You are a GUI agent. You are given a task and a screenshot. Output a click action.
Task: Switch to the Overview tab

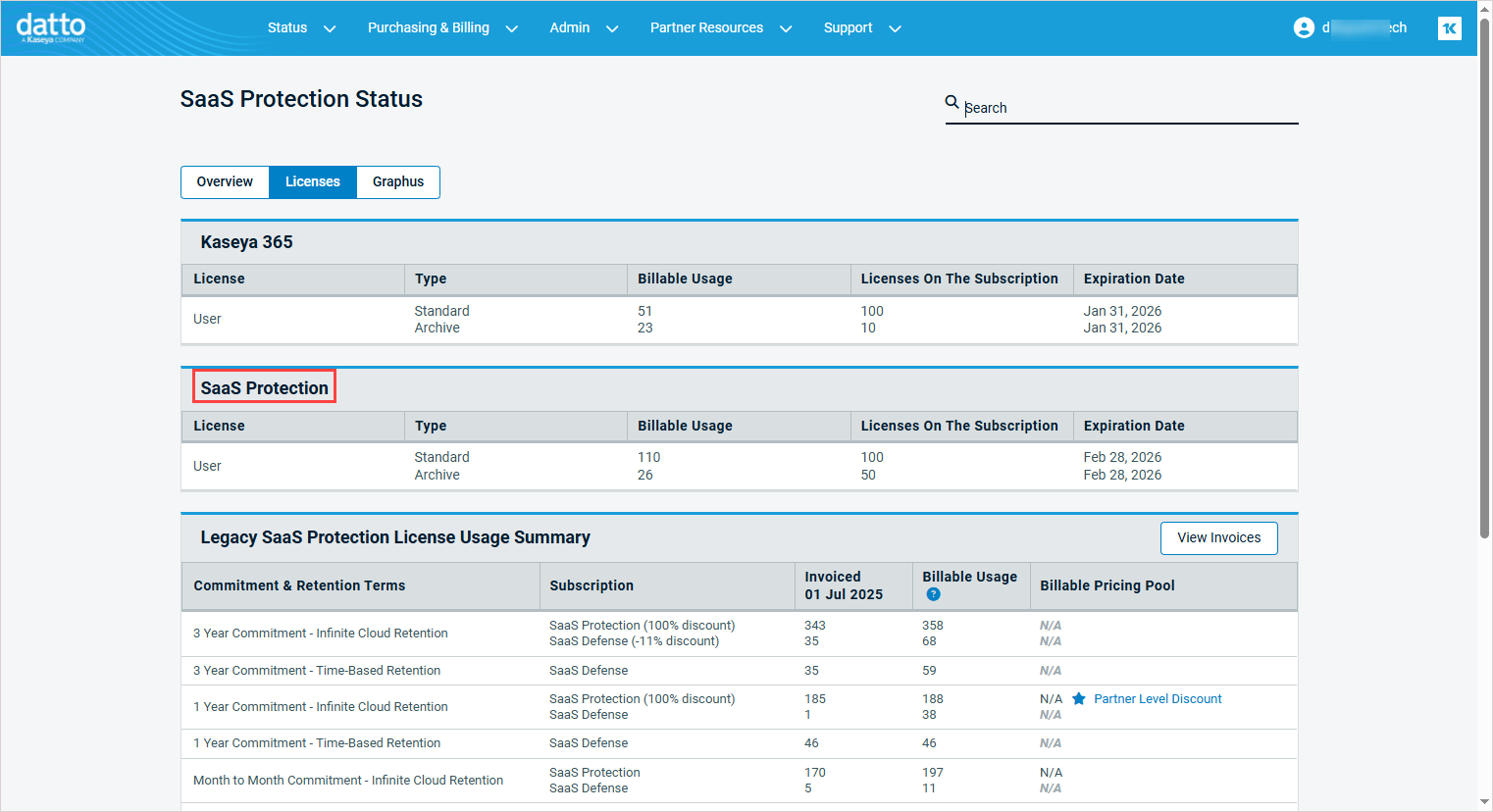[x=225, y=182]
